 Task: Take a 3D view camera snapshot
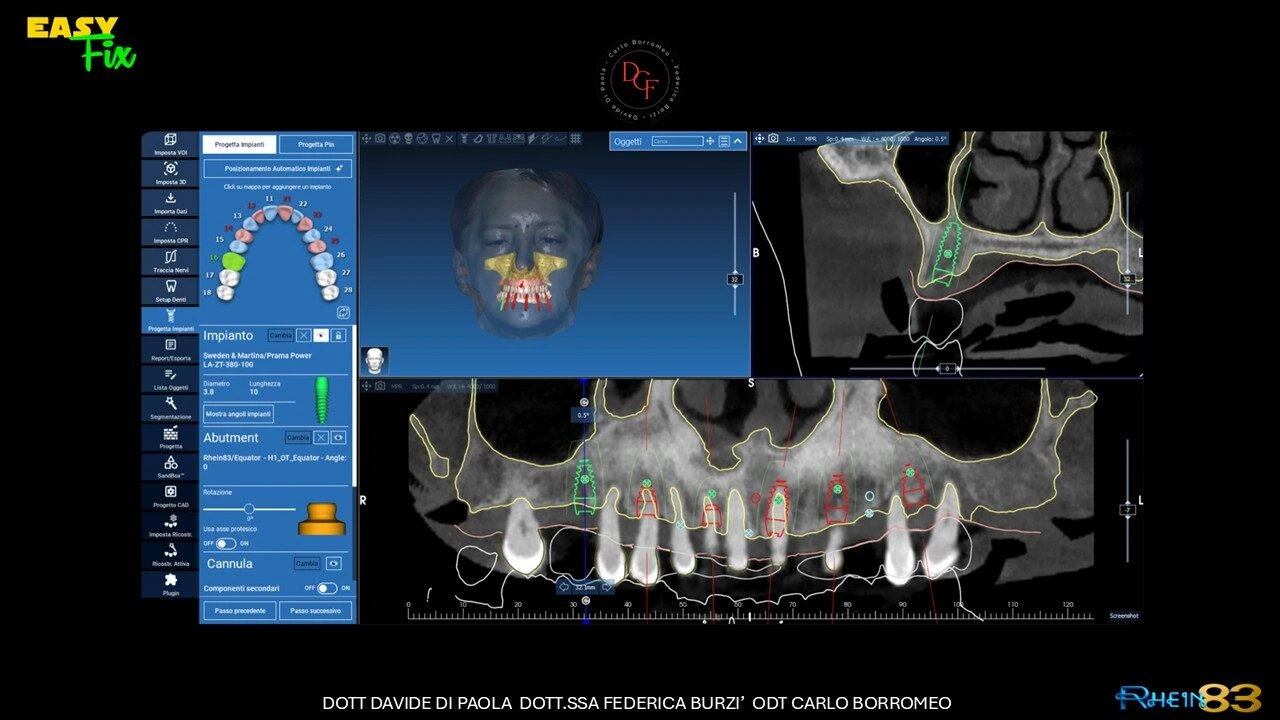click(380, 138)
